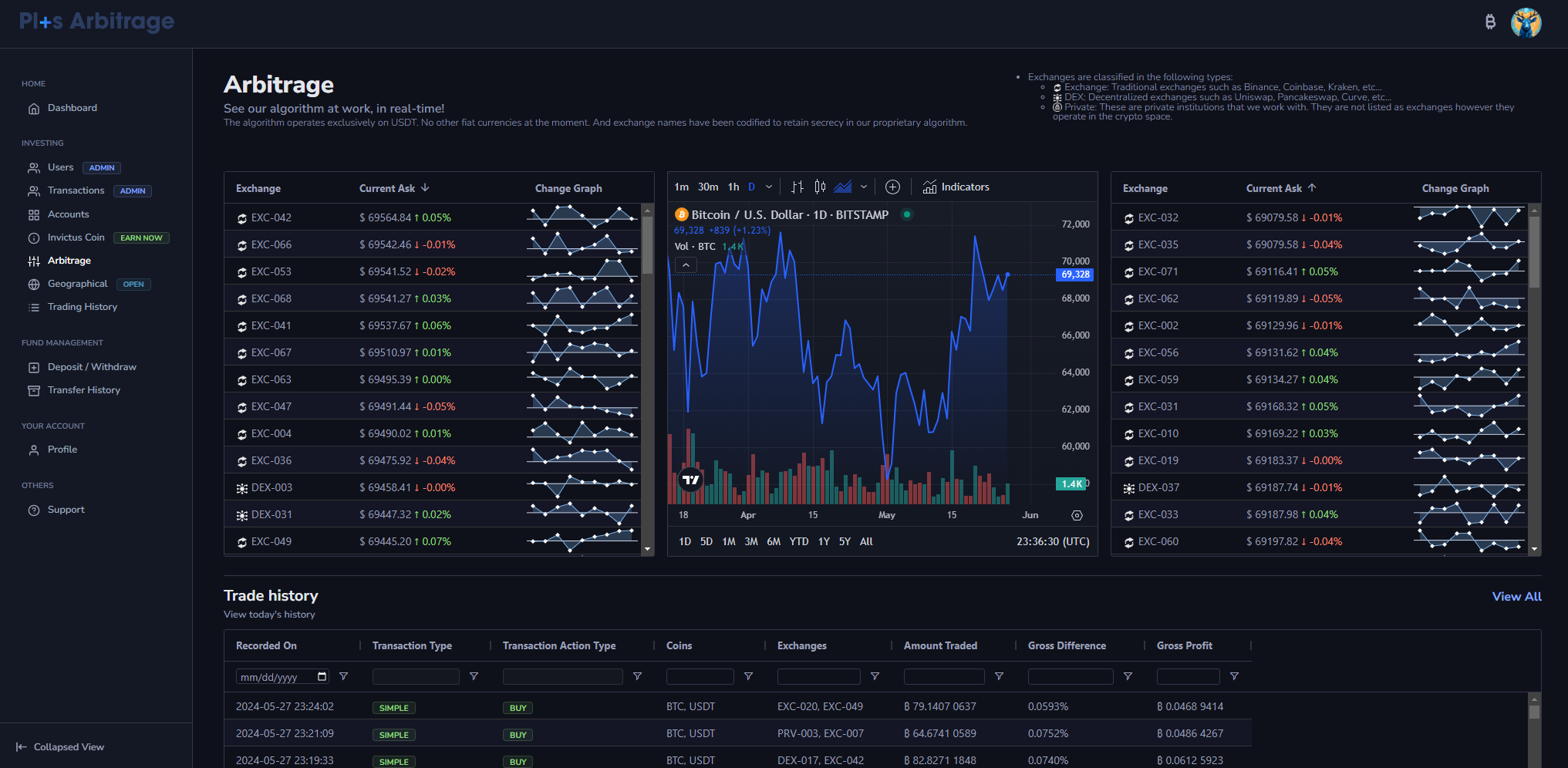Set chart range to YTD

[x=799, y=541]
